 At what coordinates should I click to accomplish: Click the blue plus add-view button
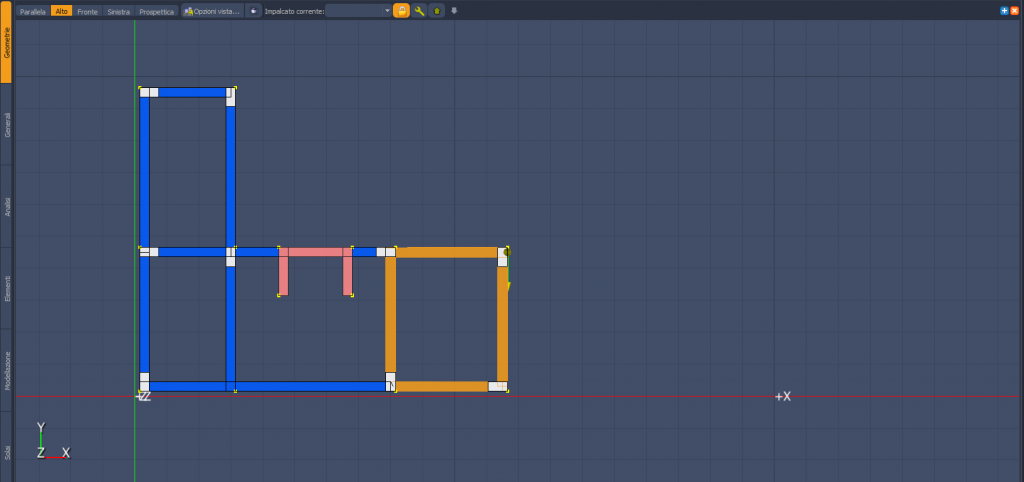pos(1004,10)
